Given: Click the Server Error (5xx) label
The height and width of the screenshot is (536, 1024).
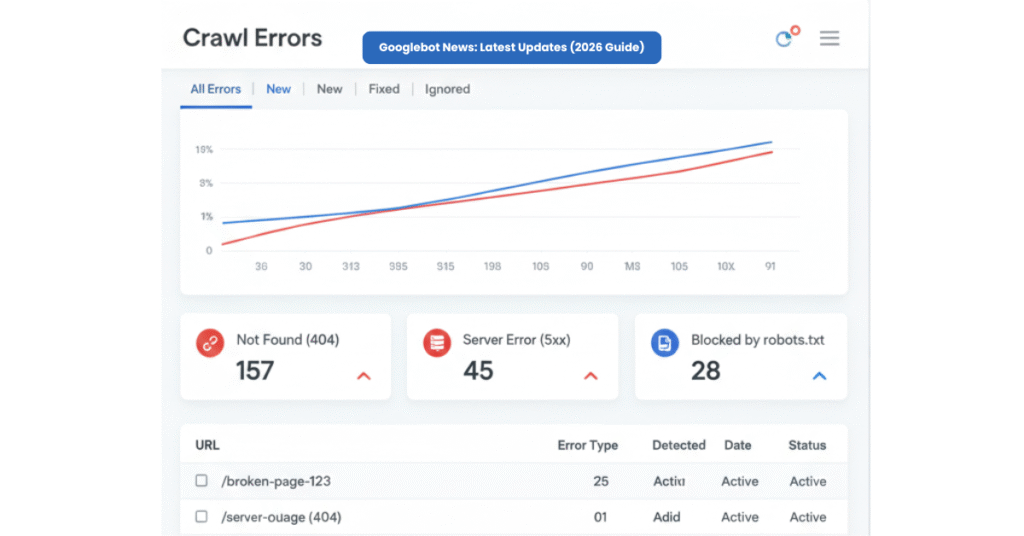Looking at the screenshot, I should pyautogui.click(x=517, y=340).
